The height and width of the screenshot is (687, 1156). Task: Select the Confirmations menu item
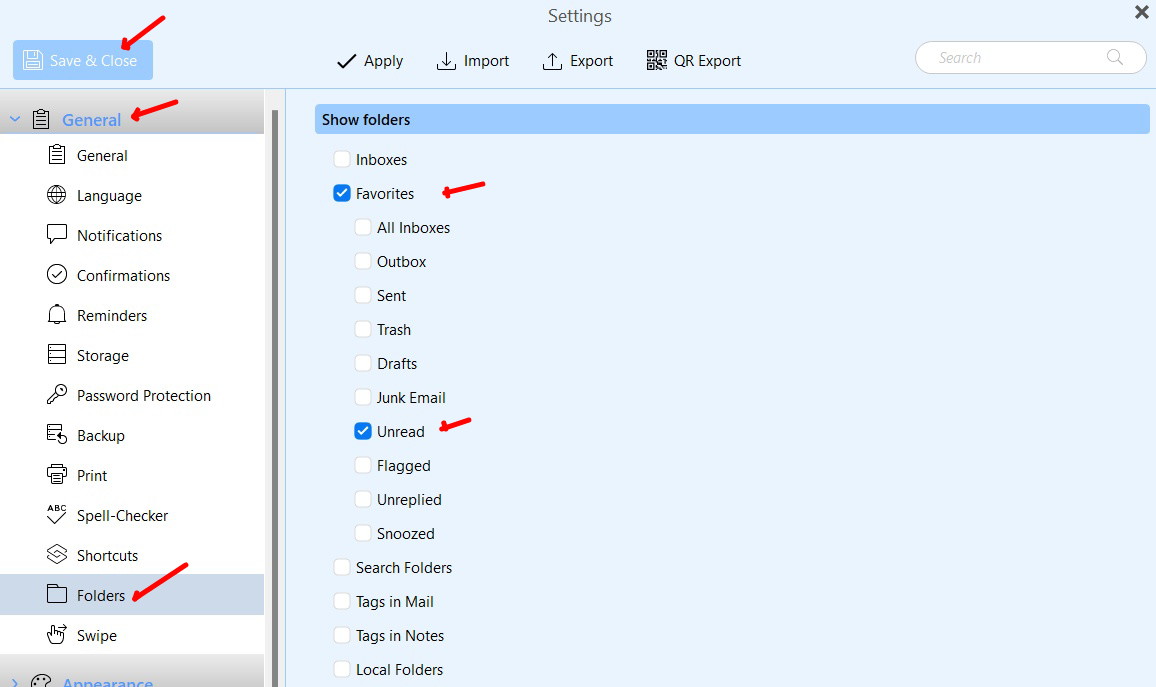132,275
